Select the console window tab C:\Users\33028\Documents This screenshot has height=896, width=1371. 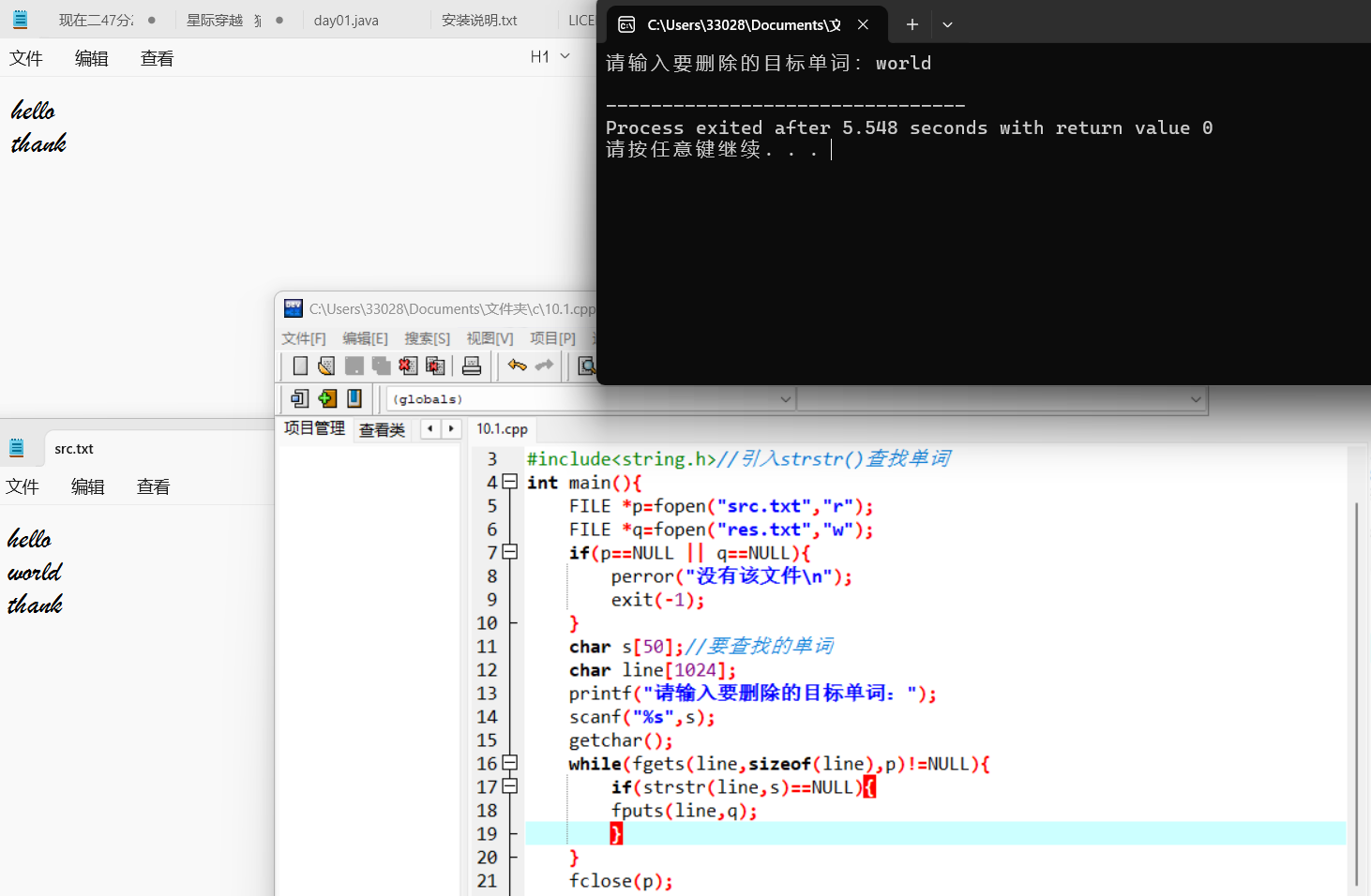[744, 24]
